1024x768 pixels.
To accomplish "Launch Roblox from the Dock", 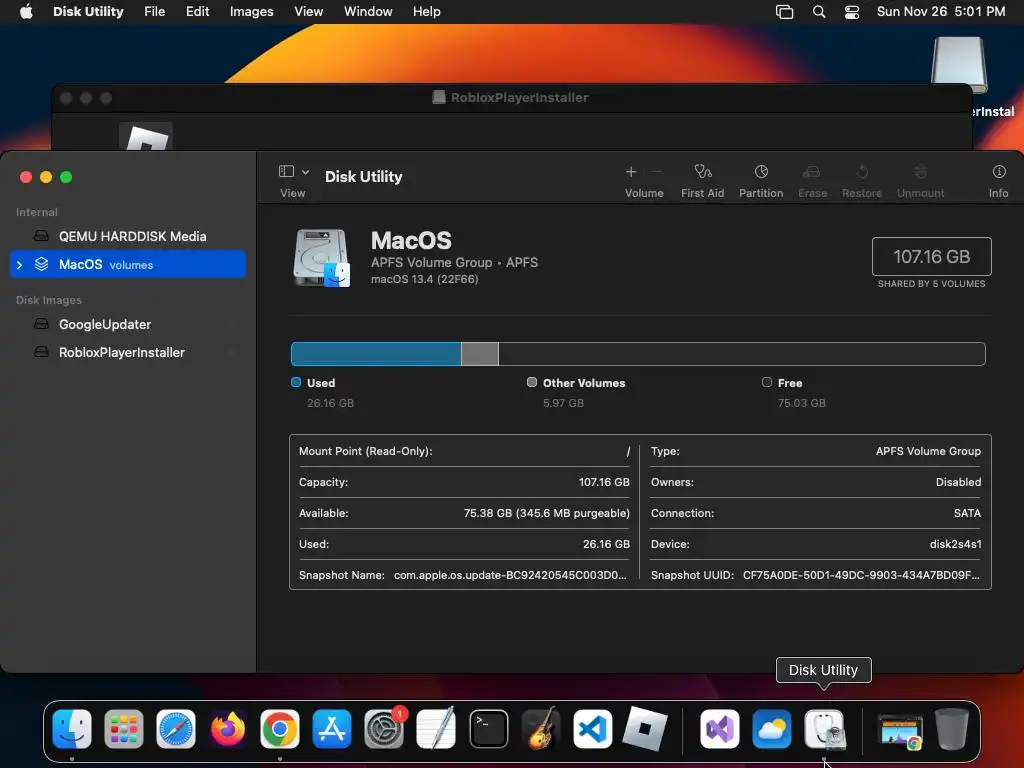I will coord(645,729).
